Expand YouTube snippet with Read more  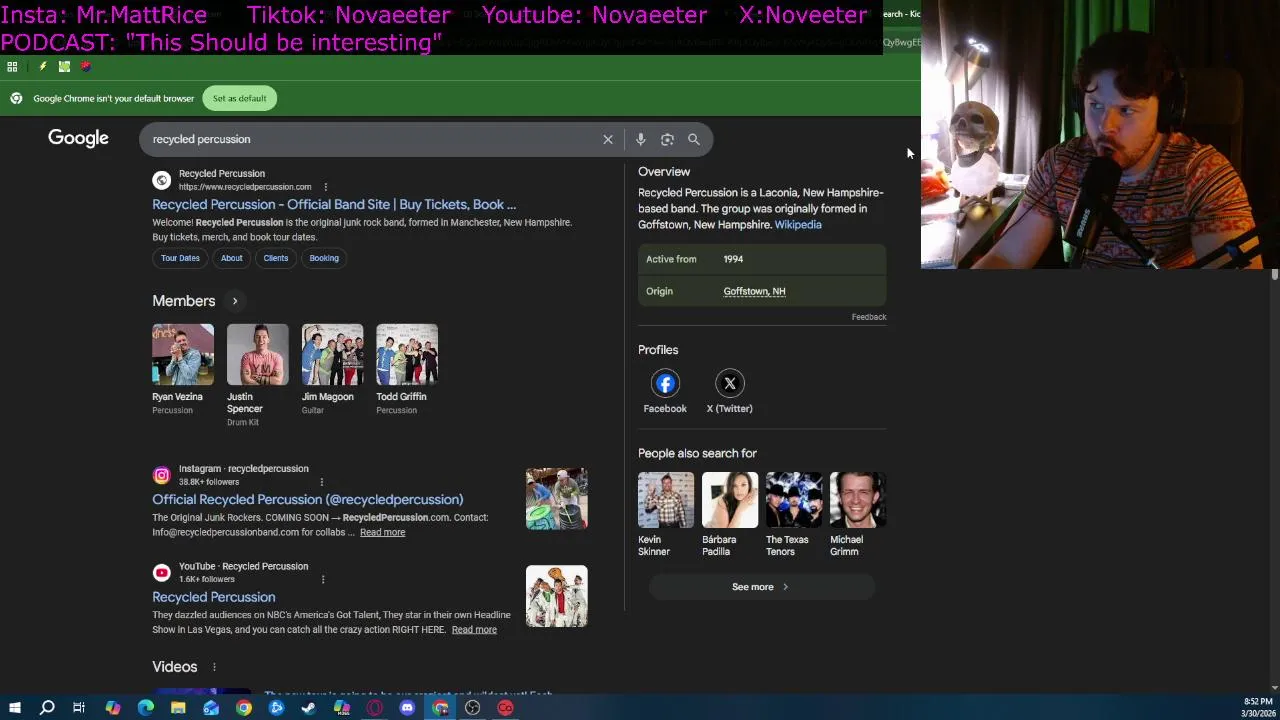coord(474,630)
